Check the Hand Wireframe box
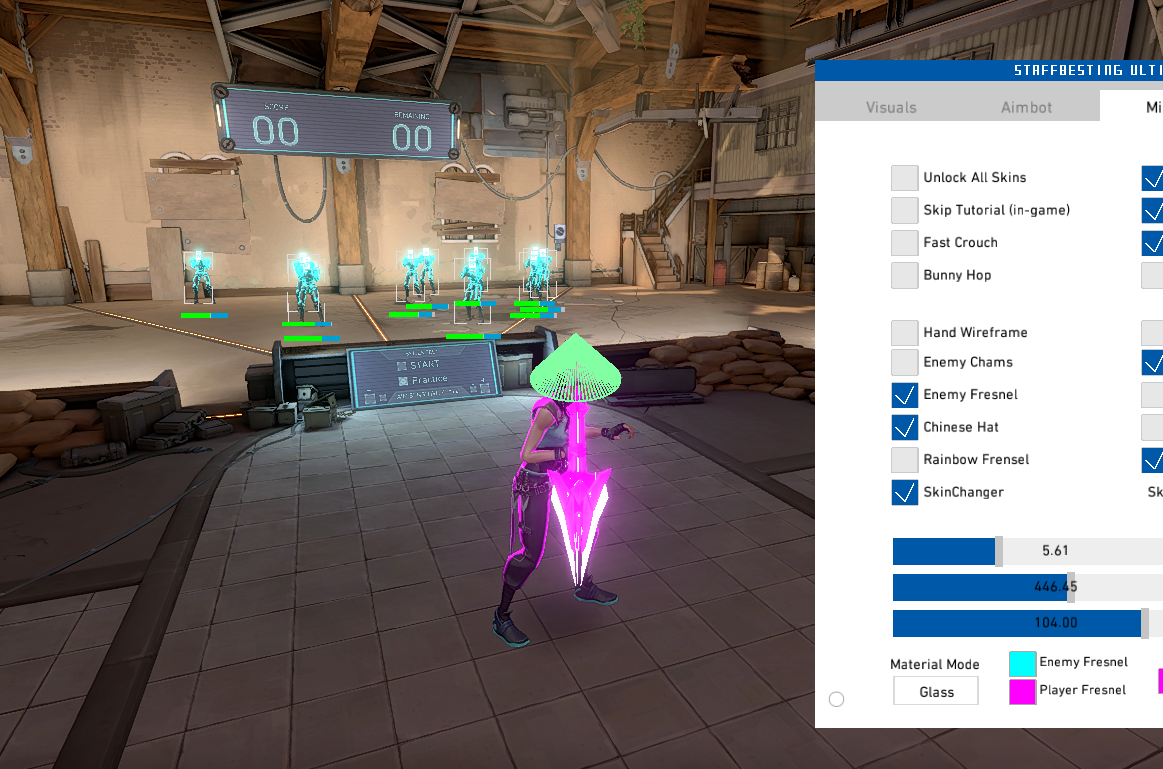Image resolution: width=1163 pixels, height=769 pixels. (904, 332)
